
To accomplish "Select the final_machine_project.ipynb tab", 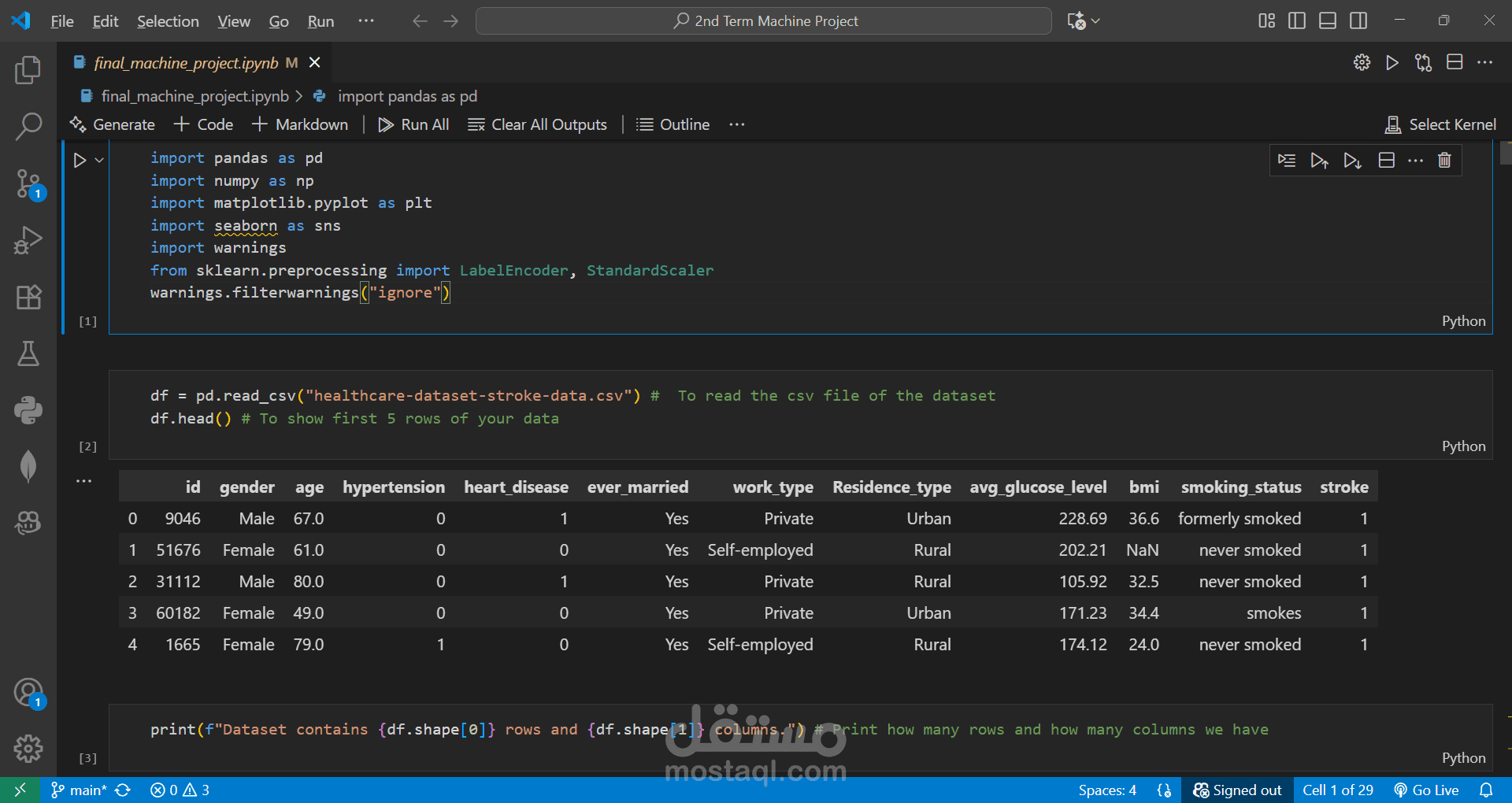I will 186,63.
